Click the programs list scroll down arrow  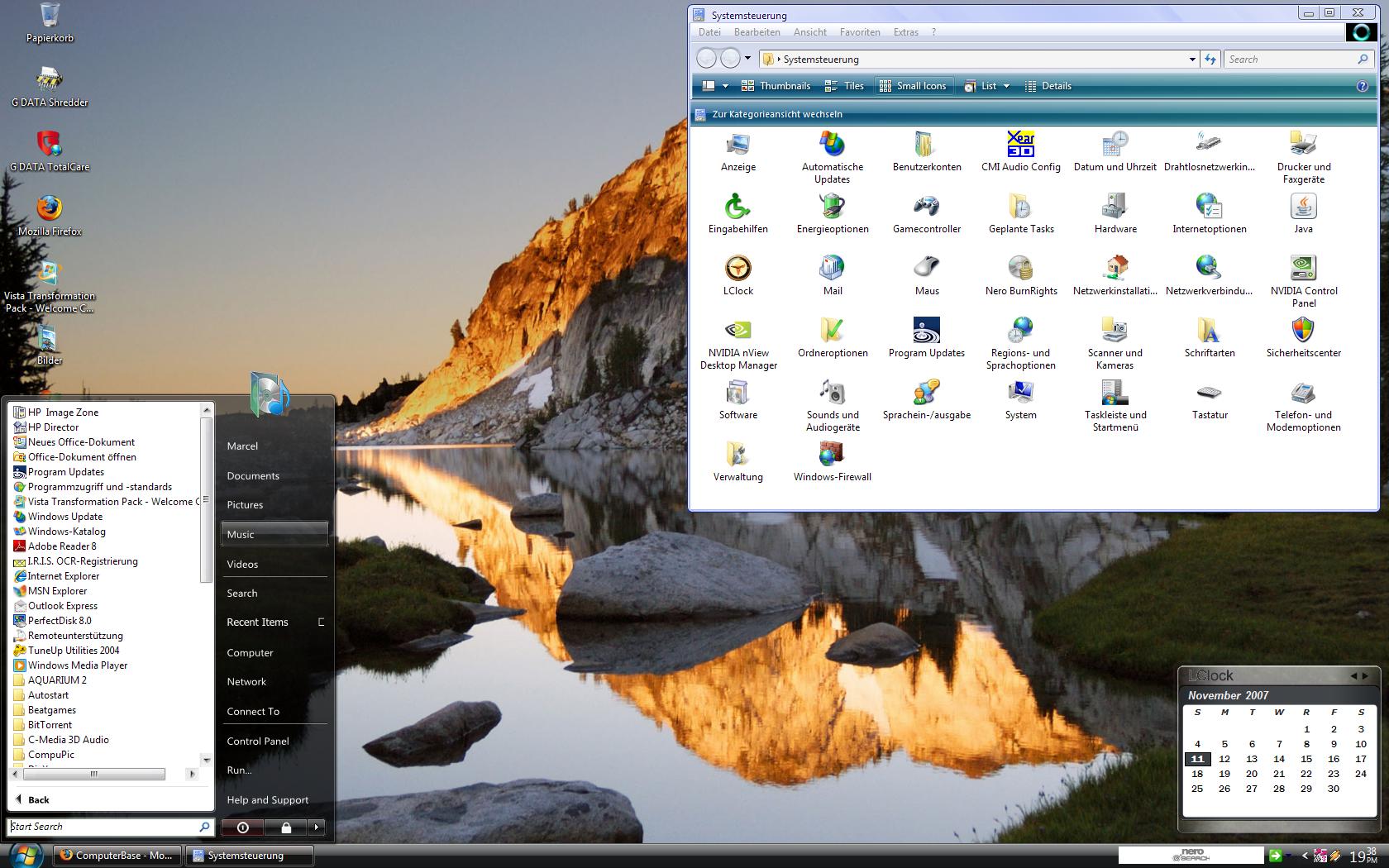[x=207, y=760]
